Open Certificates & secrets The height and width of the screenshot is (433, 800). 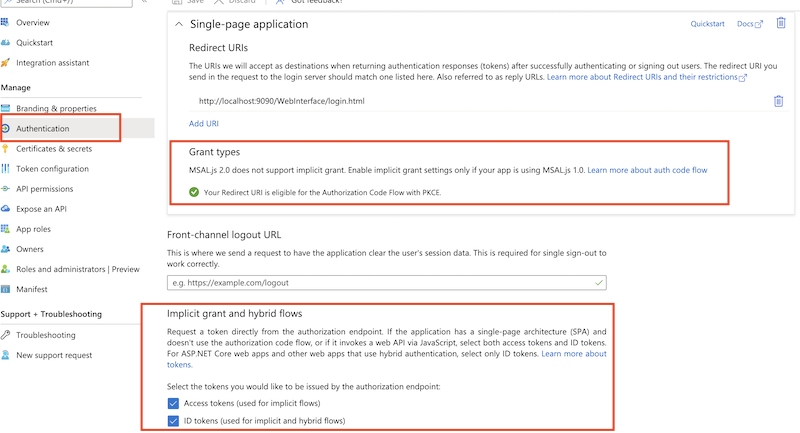click(54, 149)
